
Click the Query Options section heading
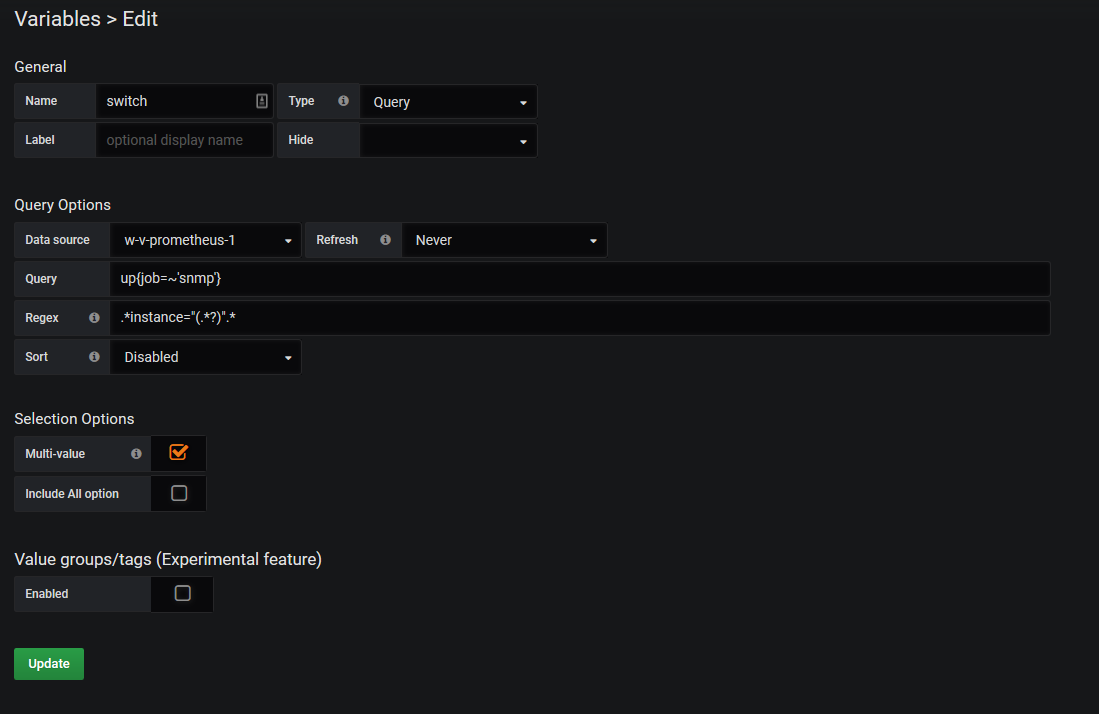tap(62, 205)
